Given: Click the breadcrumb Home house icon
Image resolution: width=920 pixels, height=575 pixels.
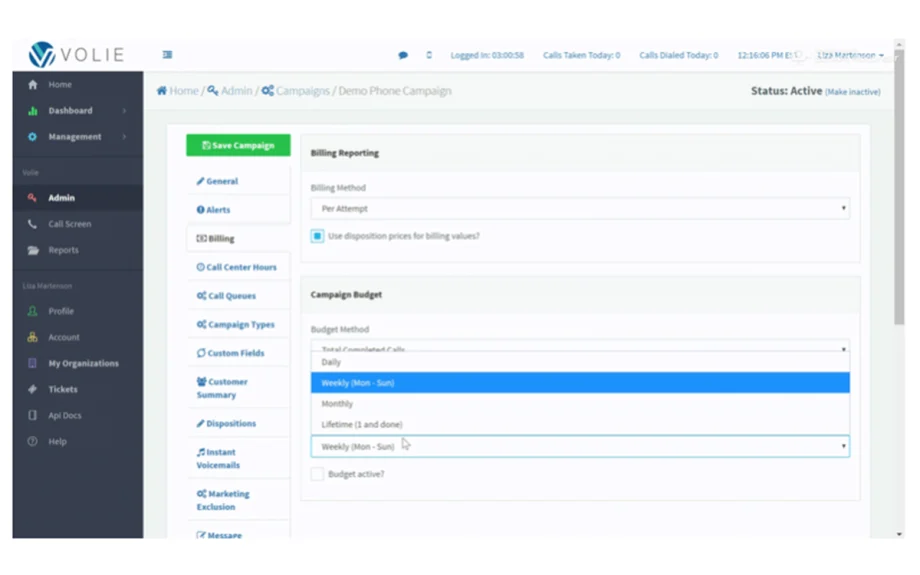Looking at the screenshot, I should point(162,90).
